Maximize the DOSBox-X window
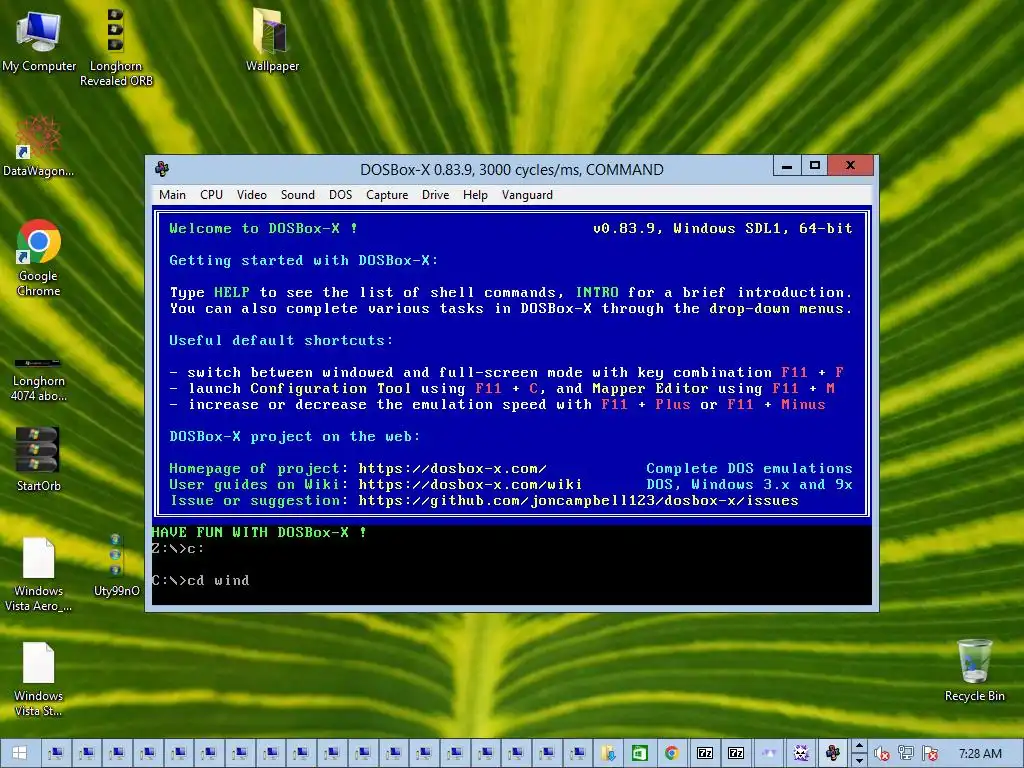1024x768 pixels. pyautogui.click(x=814, y=166)
